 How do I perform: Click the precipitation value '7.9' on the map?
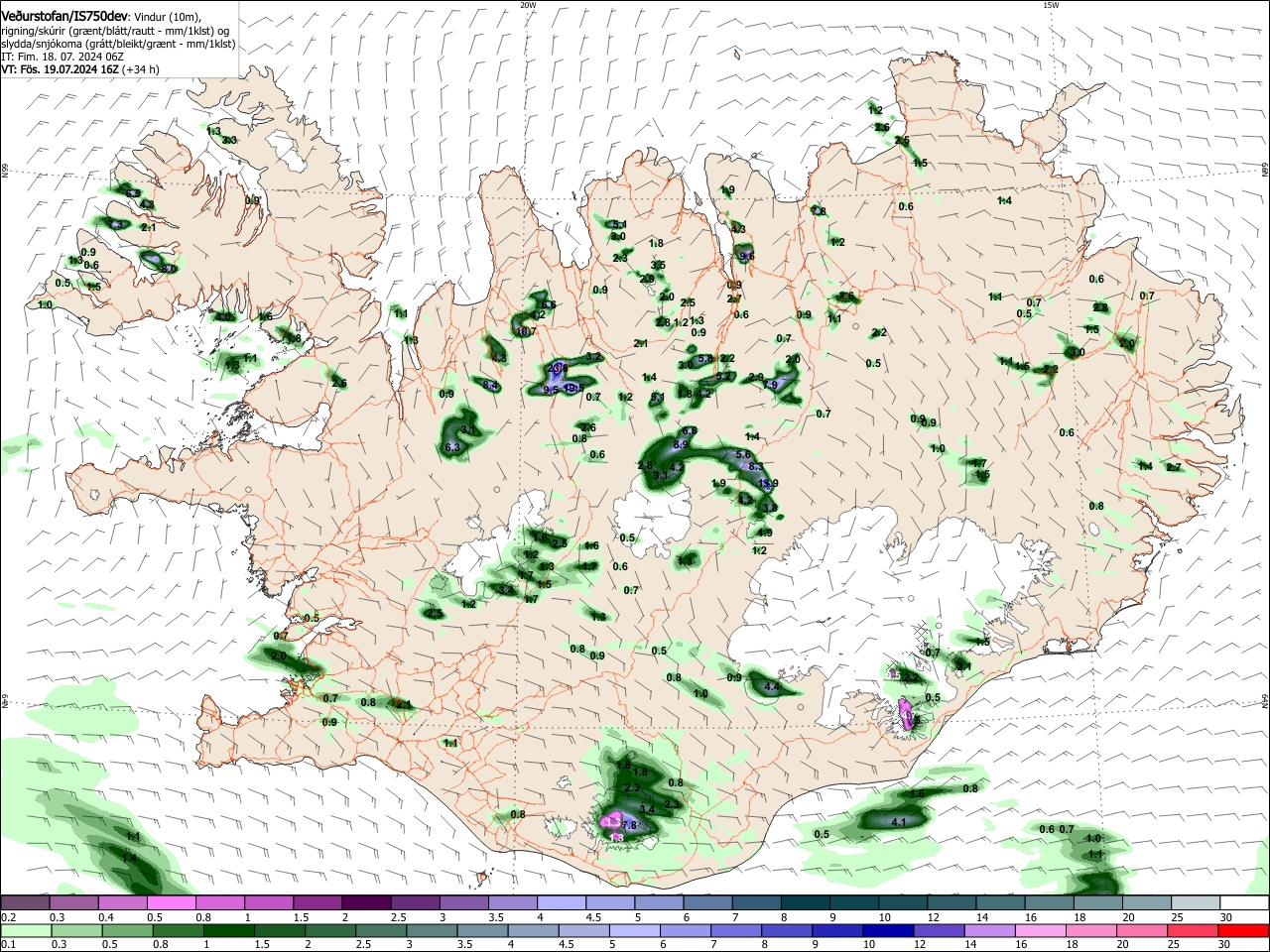[x=770, y=385]
